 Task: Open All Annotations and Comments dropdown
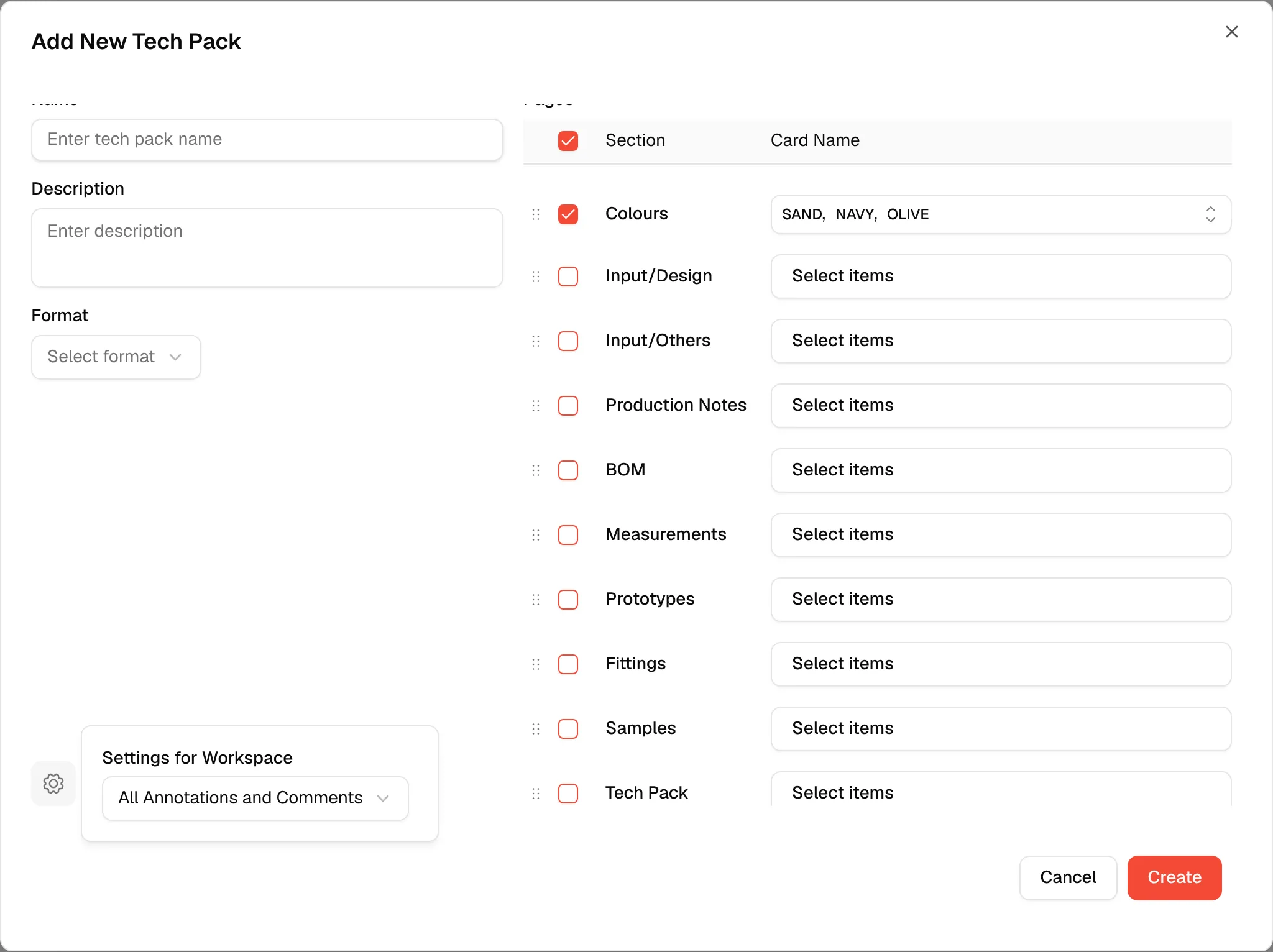click(255, 799)
